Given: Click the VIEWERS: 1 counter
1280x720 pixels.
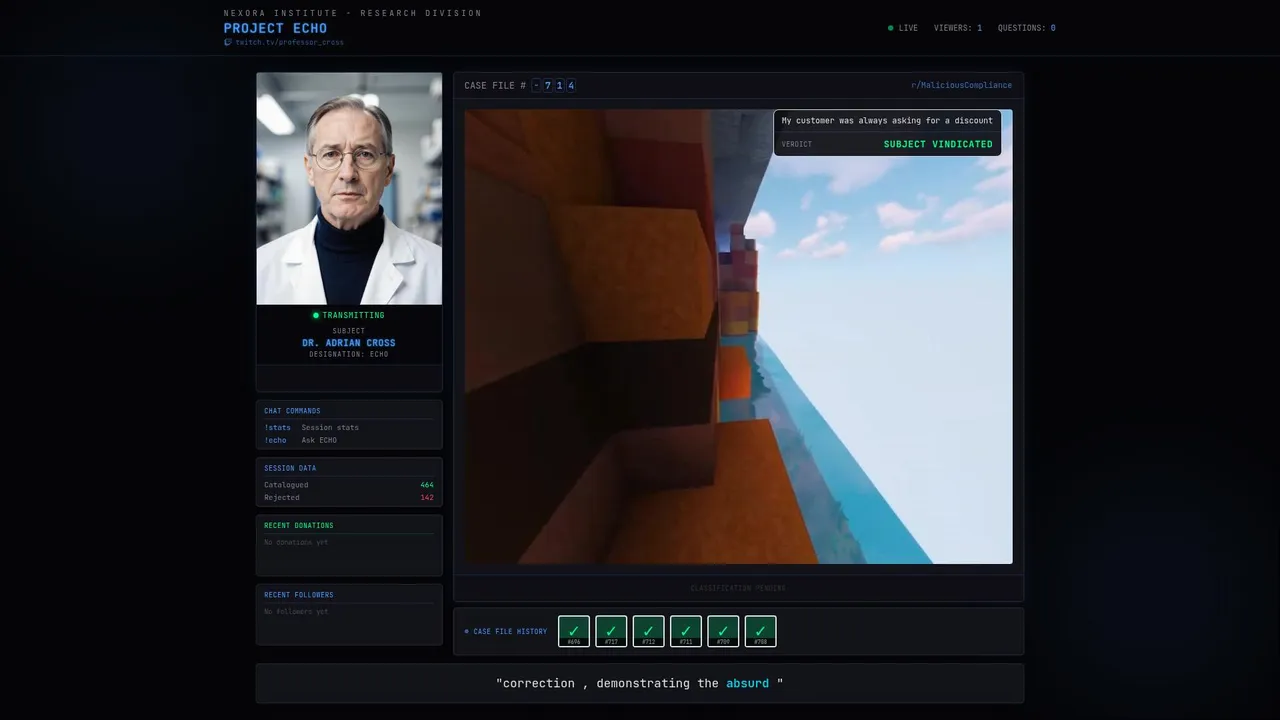Looking at the screenshot, I should pos(958,28).
